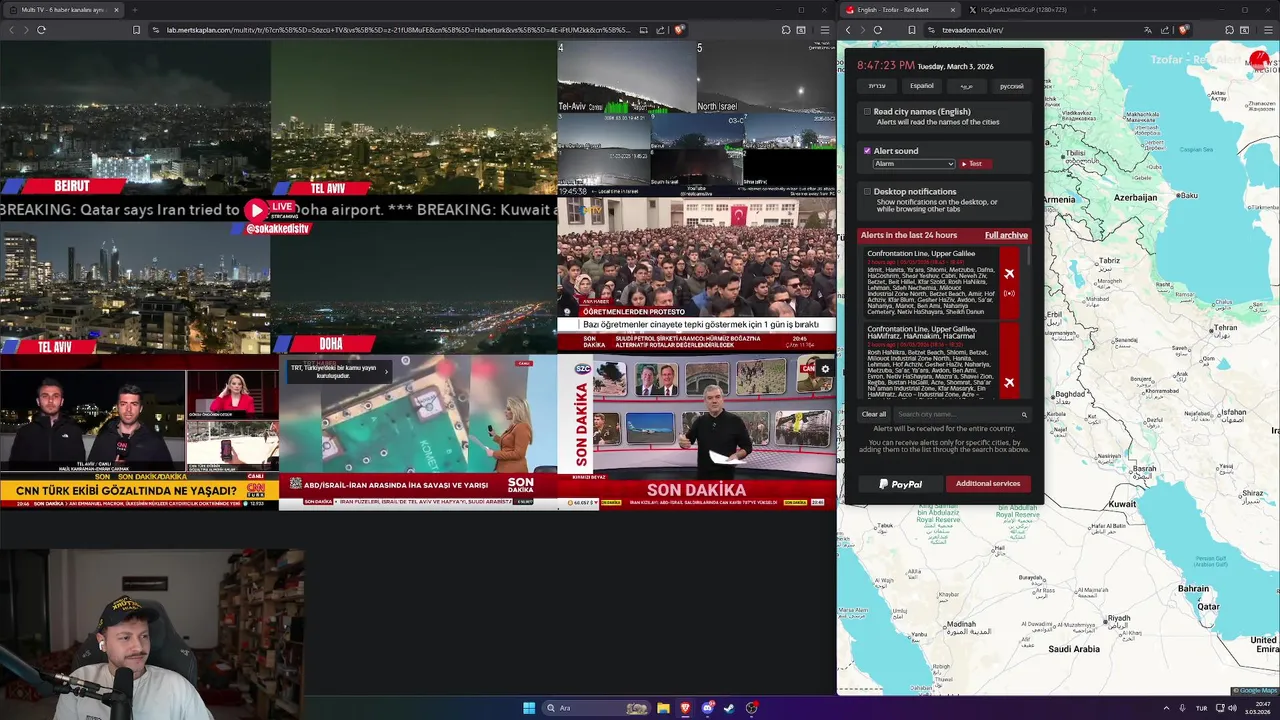Go back in Tzofar browser window
Viewport: 1280px width, 720px height.
coord(848,30)
